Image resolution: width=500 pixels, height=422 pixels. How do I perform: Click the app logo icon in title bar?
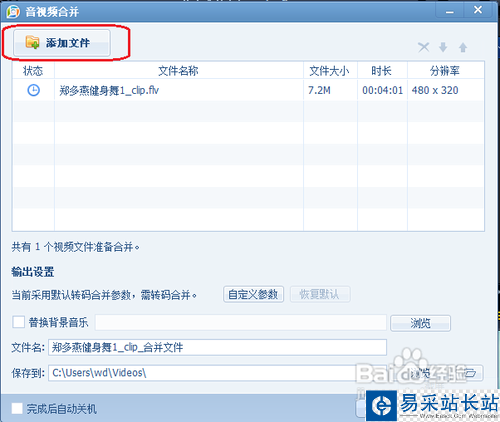(x=13, y=11)
